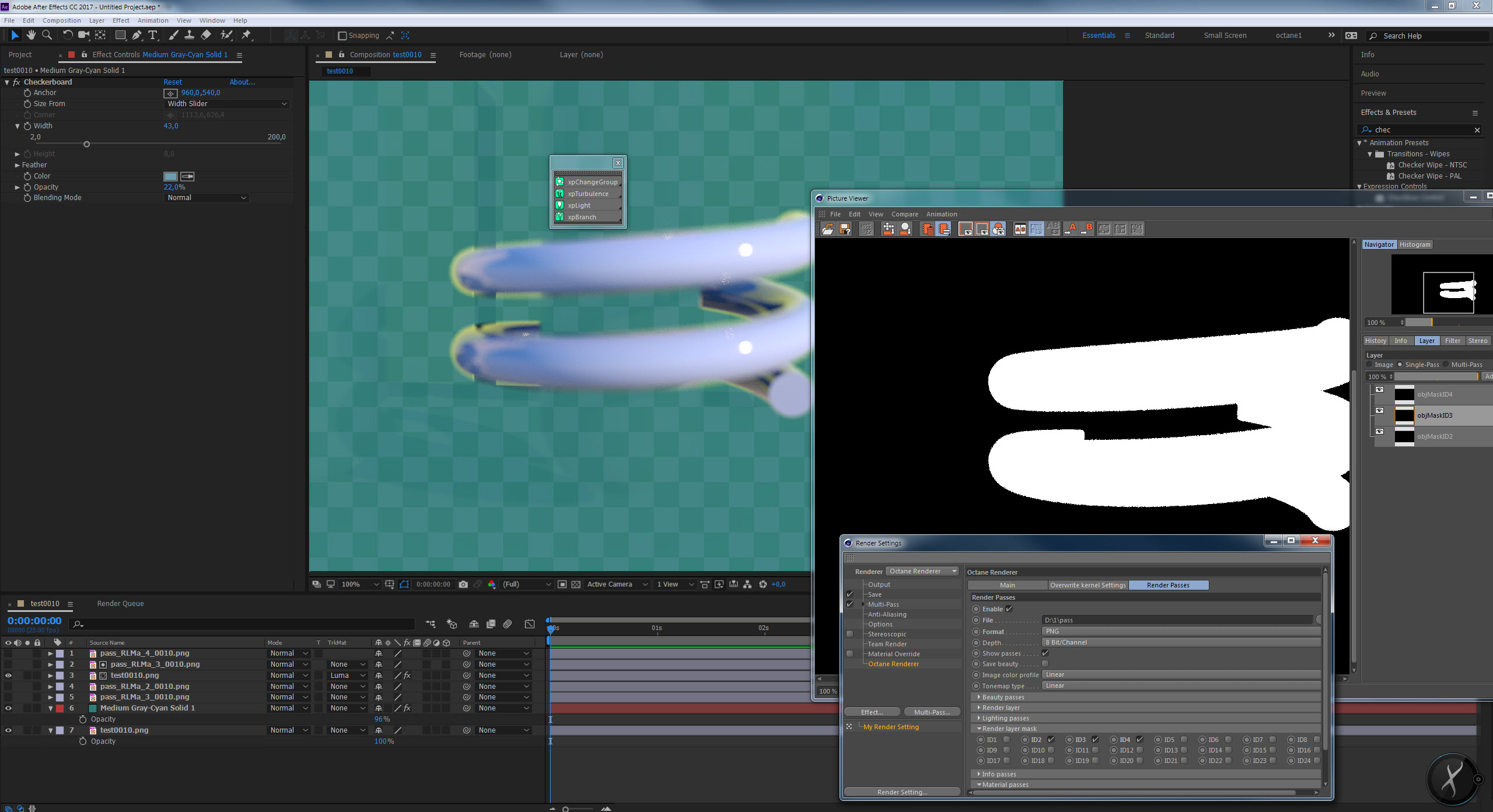
Task: Select the Eraser tool
Action: (206, 35)
